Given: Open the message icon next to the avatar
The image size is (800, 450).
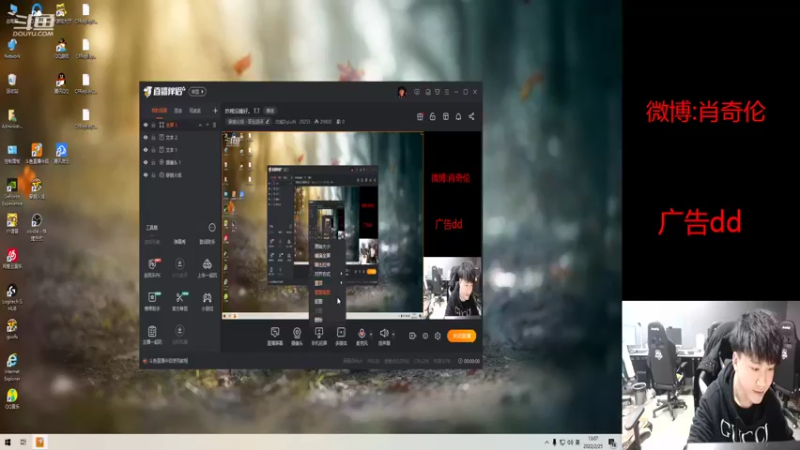Looking at the screenshot, I should click(x=417, y=92).
